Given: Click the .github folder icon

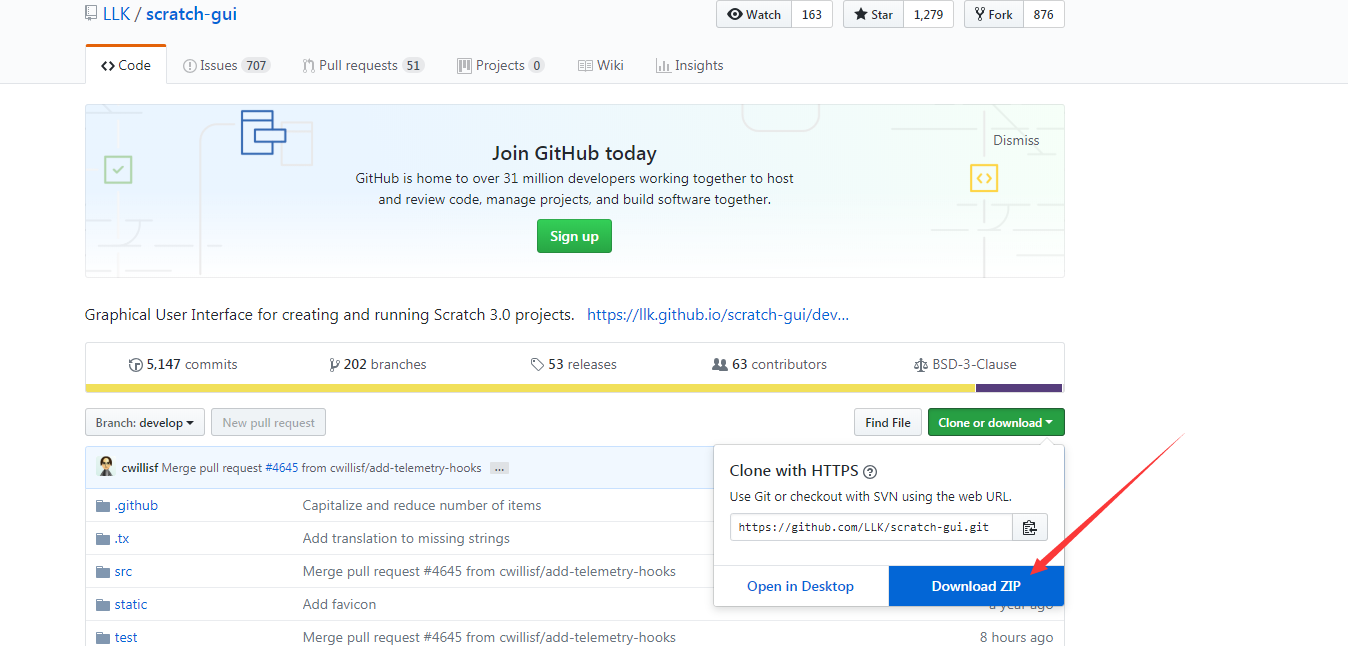Looking at the screenshot, I should point(102,505).
